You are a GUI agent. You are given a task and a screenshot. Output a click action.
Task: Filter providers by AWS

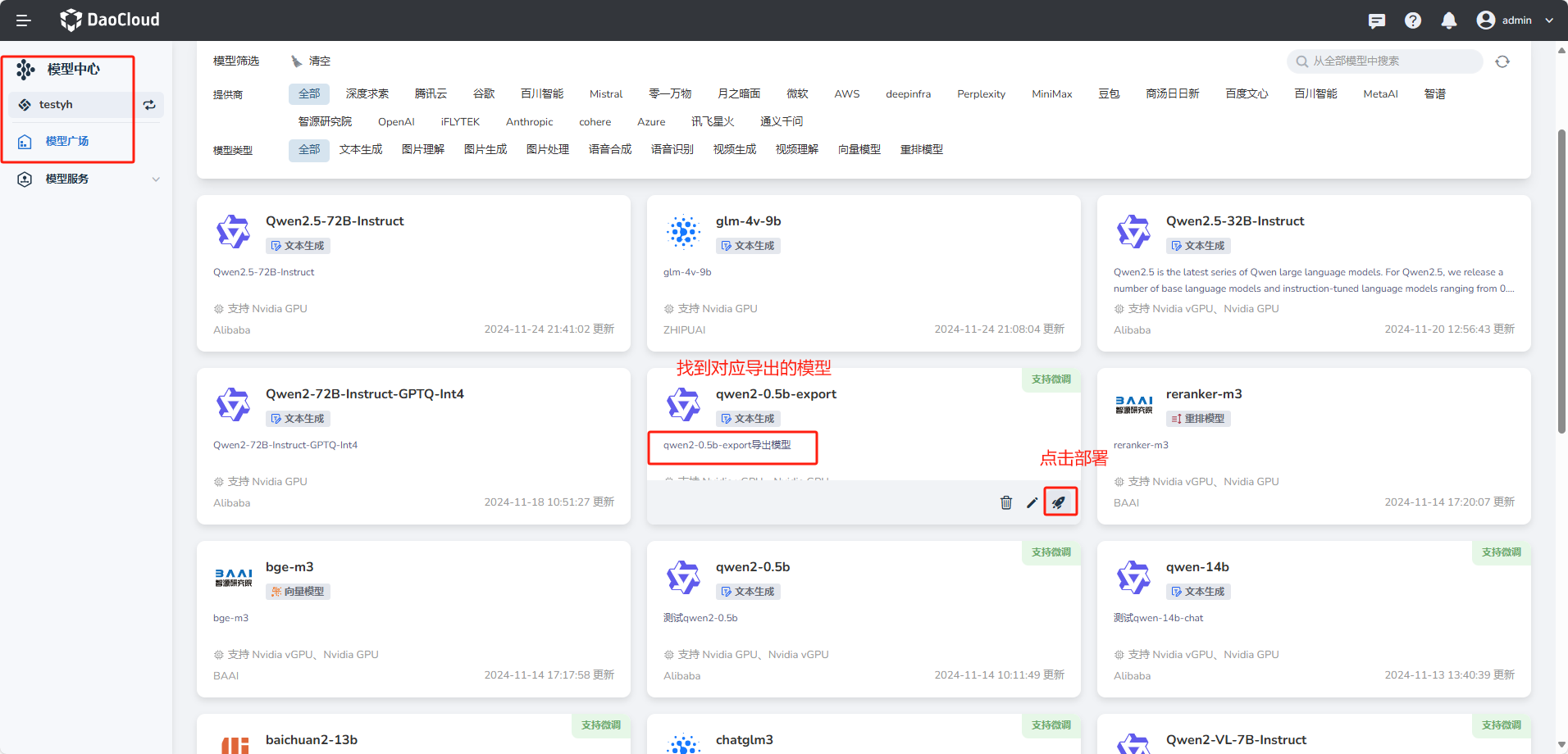coord(847,94)
